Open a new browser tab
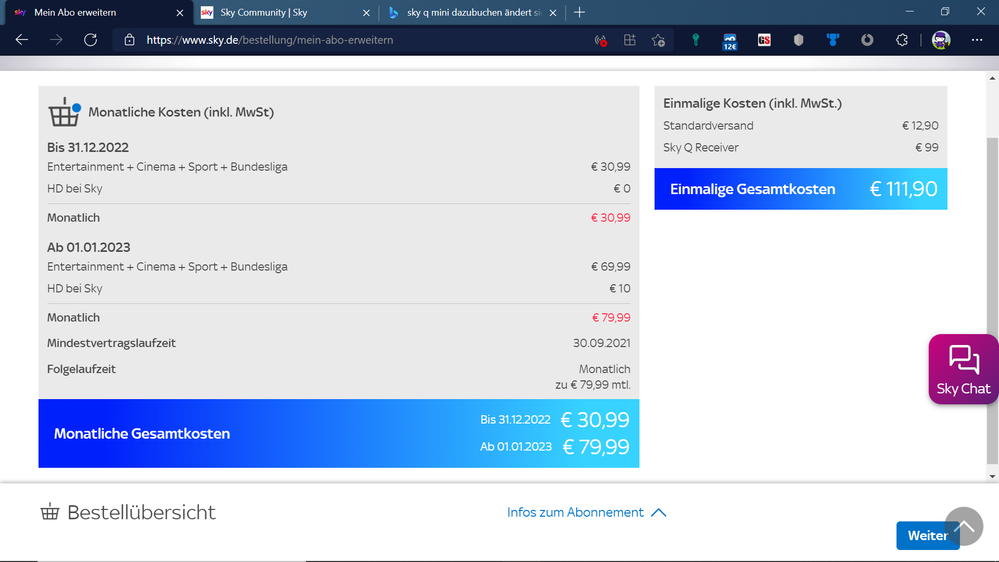Screen dimensions: 999x562 click(579, 12)
